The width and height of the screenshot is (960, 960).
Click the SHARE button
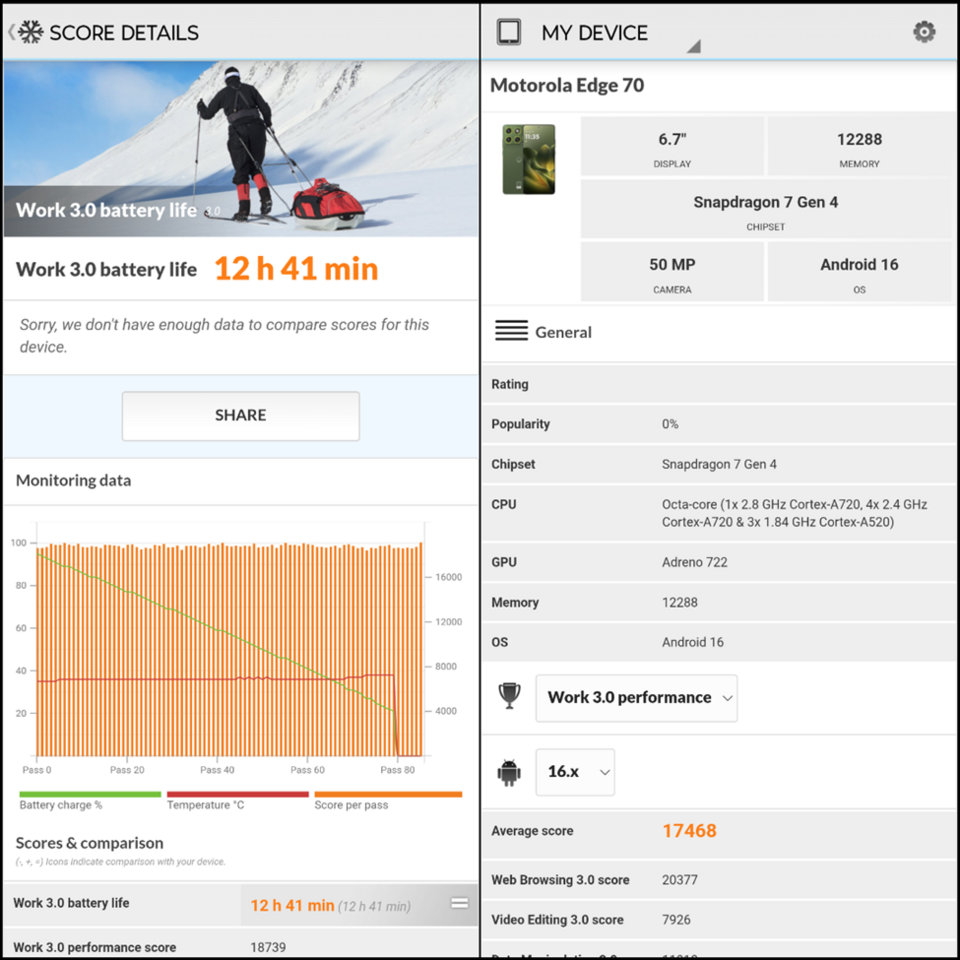(241, 416)
